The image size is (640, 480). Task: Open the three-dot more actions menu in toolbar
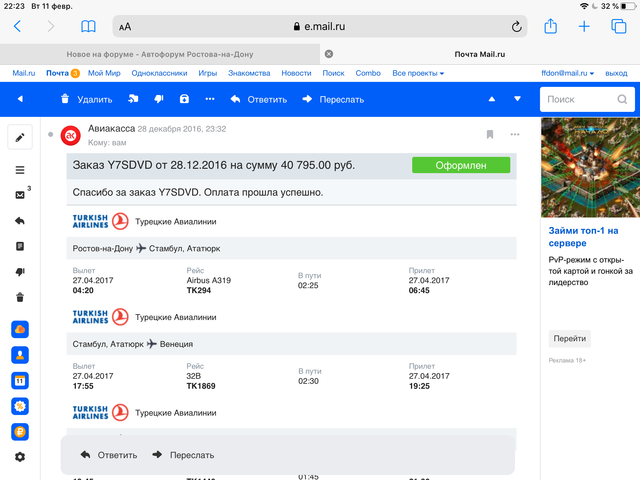click(209, 99)
